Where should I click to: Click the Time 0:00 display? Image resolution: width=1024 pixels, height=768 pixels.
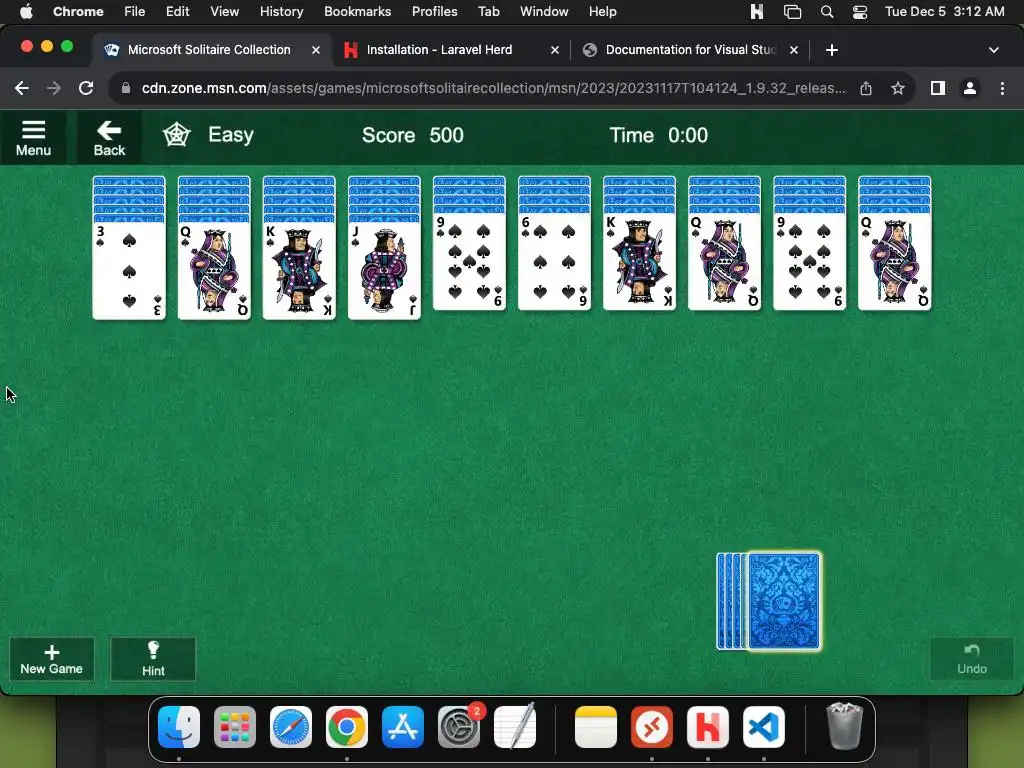tap(658, 135)
